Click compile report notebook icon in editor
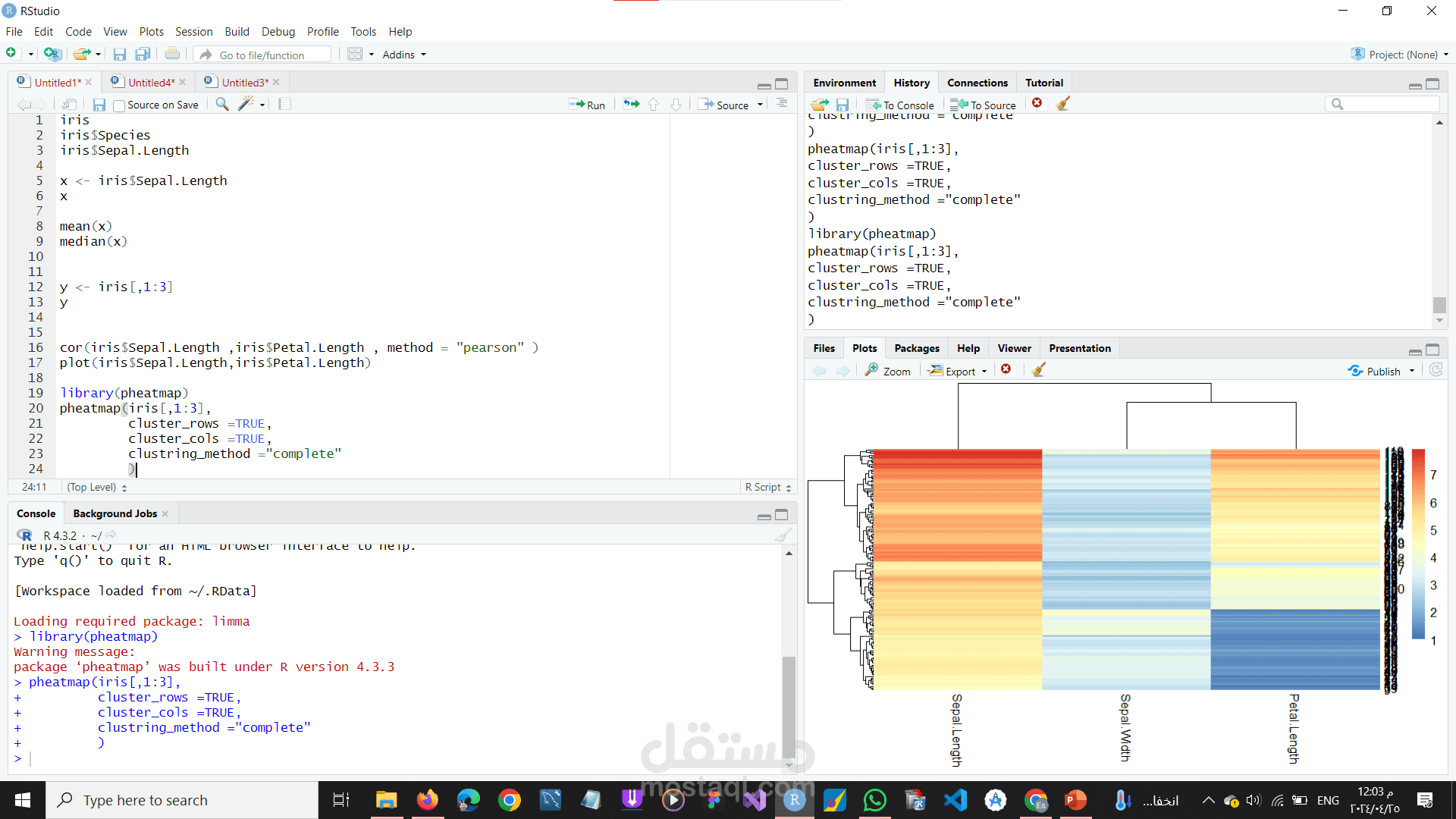Viewport: 1456px width, 819px height. [284, 105]
